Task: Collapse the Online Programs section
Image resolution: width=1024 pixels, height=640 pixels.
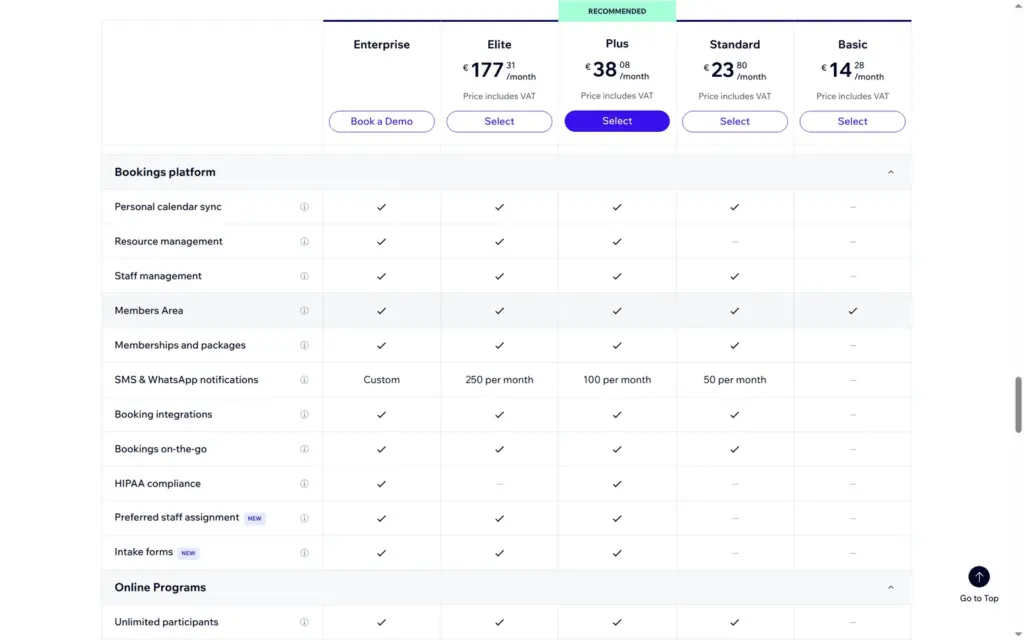Action: (891, 588)
